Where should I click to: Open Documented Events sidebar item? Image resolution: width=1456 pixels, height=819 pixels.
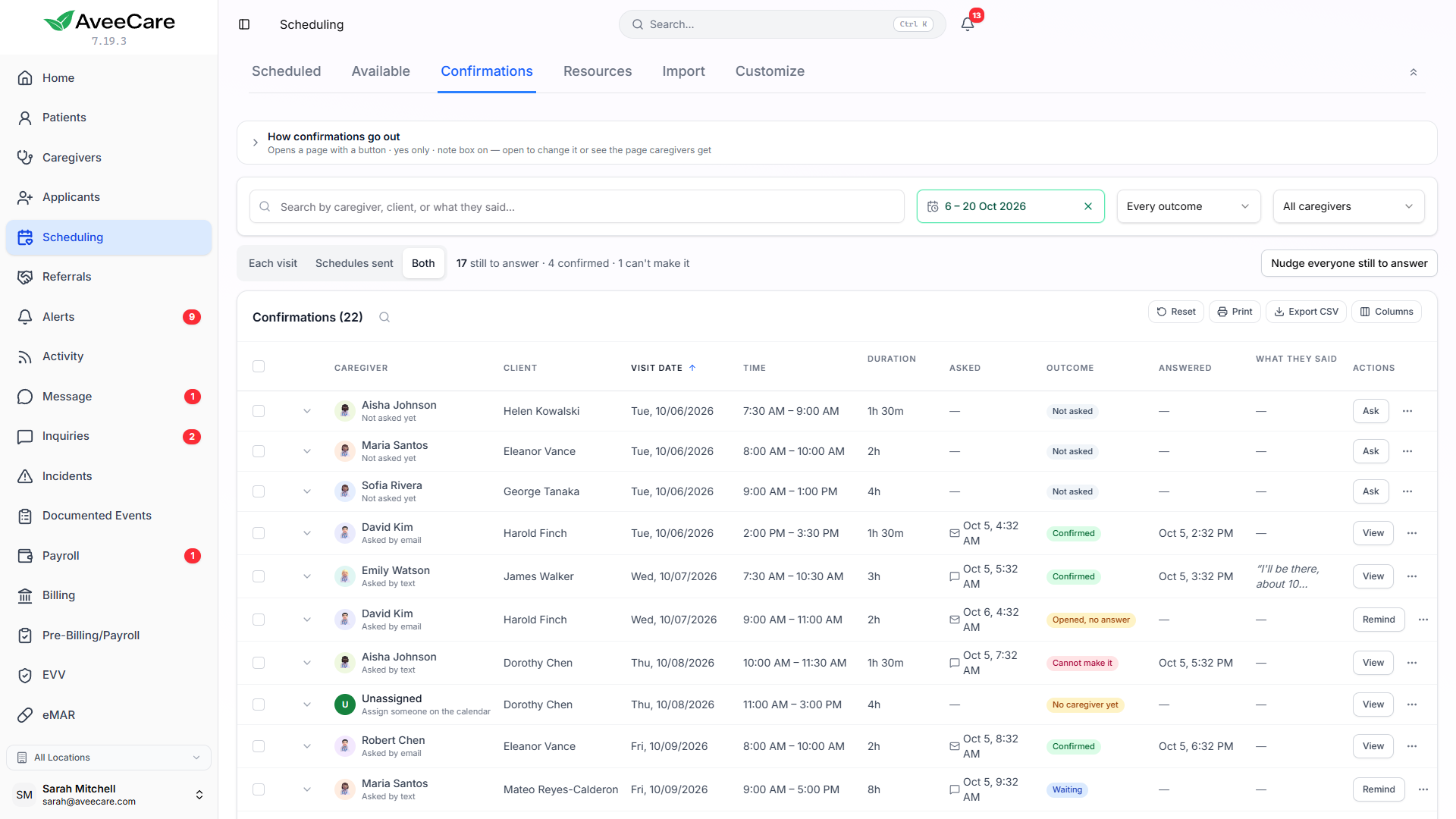(x=108, y=516)
